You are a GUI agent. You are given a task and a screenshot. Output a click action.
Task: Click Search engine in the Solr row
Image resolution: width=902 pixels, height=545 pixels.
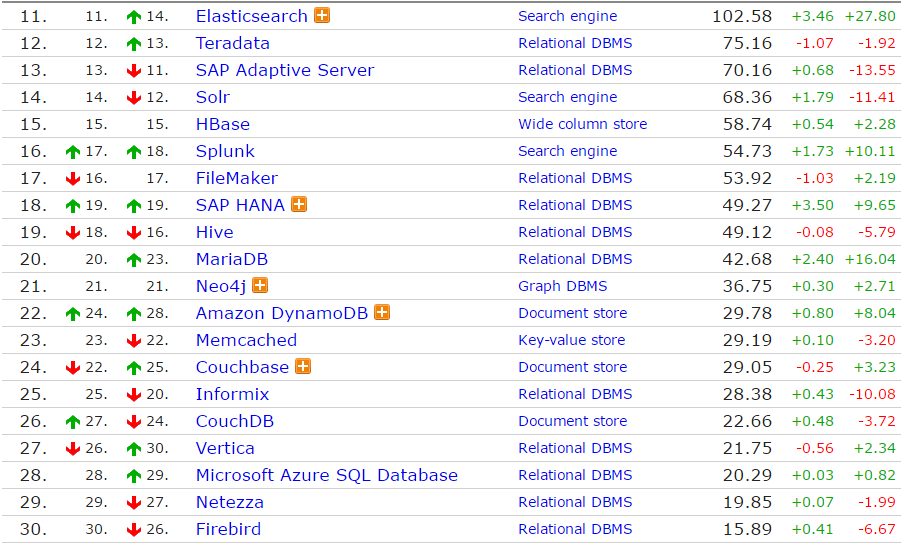coord(568,97)
